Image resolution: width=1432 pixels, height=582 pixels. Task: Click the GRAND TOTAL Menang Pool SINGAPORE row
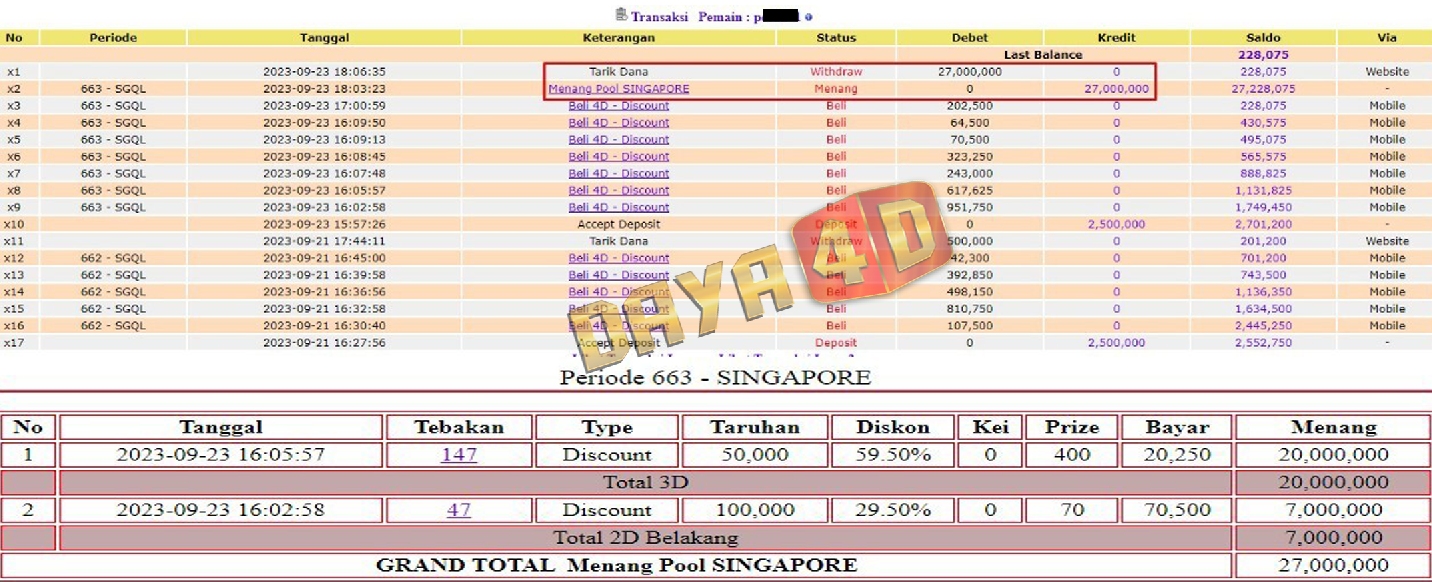[616, 565]
